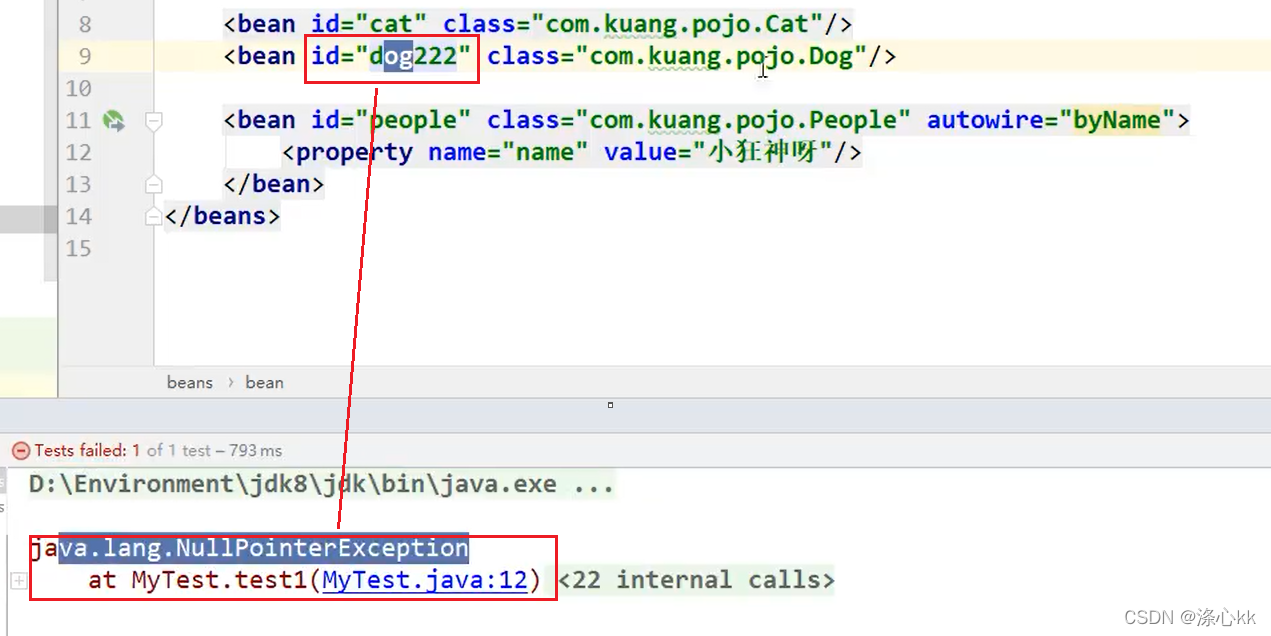Click the java.lang.NullPointerException line
The height and width of the screenshot is (636, 1271).
(x=249, y=548)
